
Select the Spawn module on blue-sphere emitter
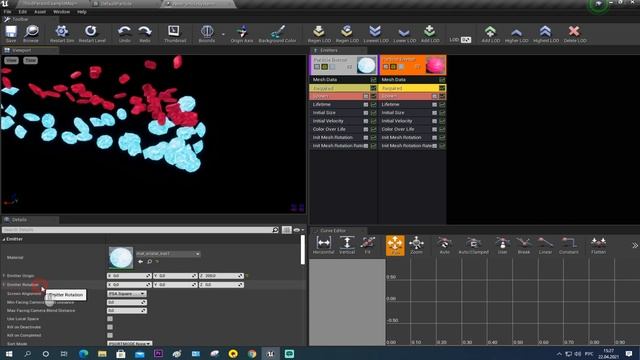[x=343, y=96]
